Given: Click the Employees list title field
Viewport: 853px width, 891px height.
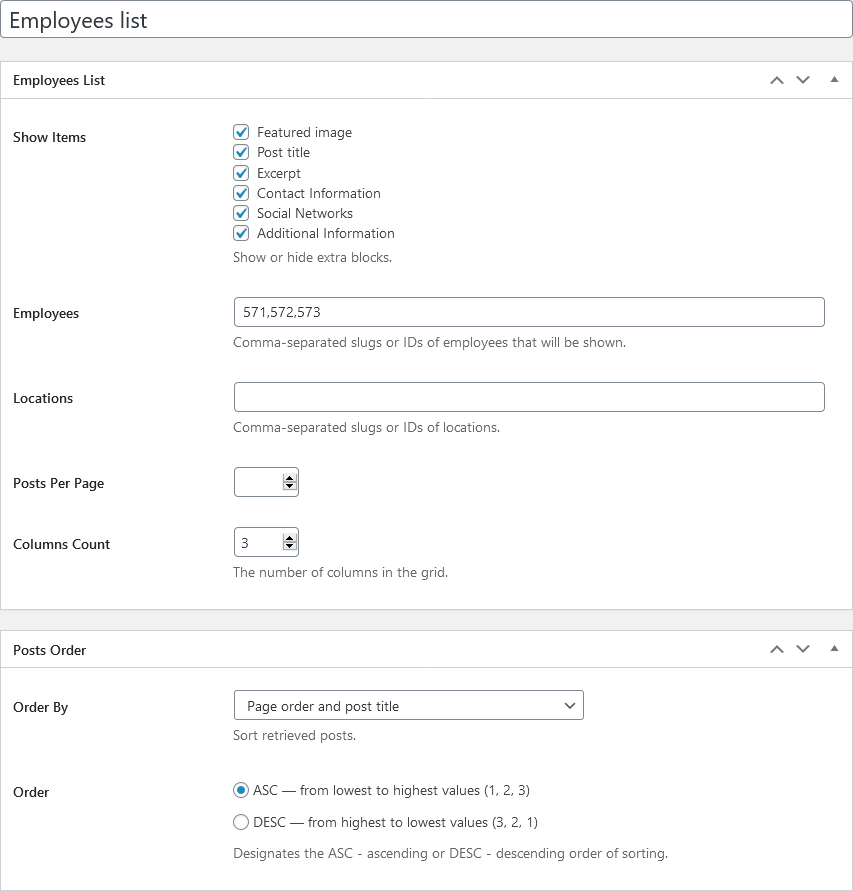Looking at the screenshot, I should point(426,20).
